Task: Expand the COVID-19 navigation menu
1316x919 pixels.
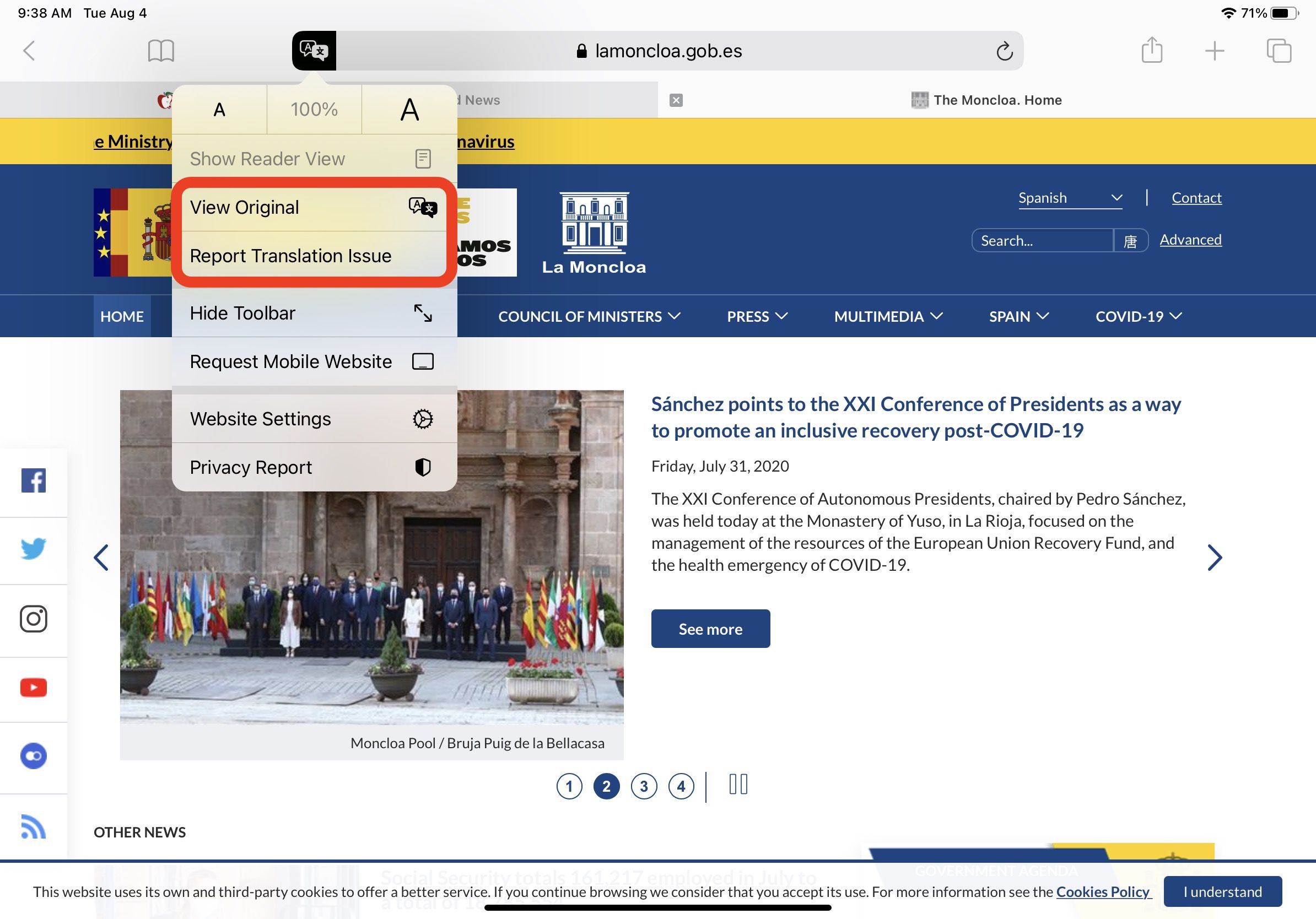Action: [1139, 316]
